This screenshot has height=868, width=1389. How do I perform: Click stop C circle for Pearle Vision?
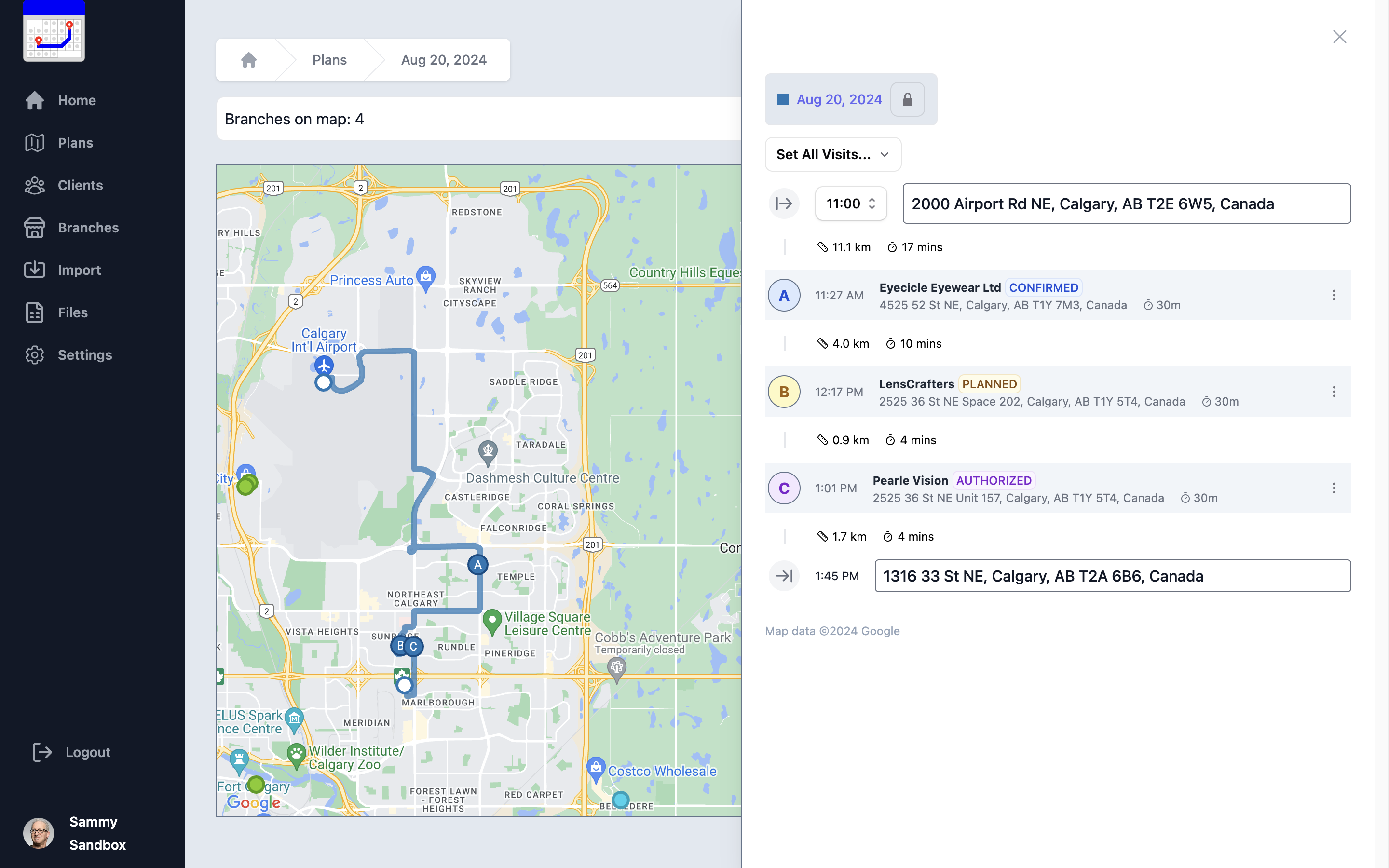(x=784, y=488)
